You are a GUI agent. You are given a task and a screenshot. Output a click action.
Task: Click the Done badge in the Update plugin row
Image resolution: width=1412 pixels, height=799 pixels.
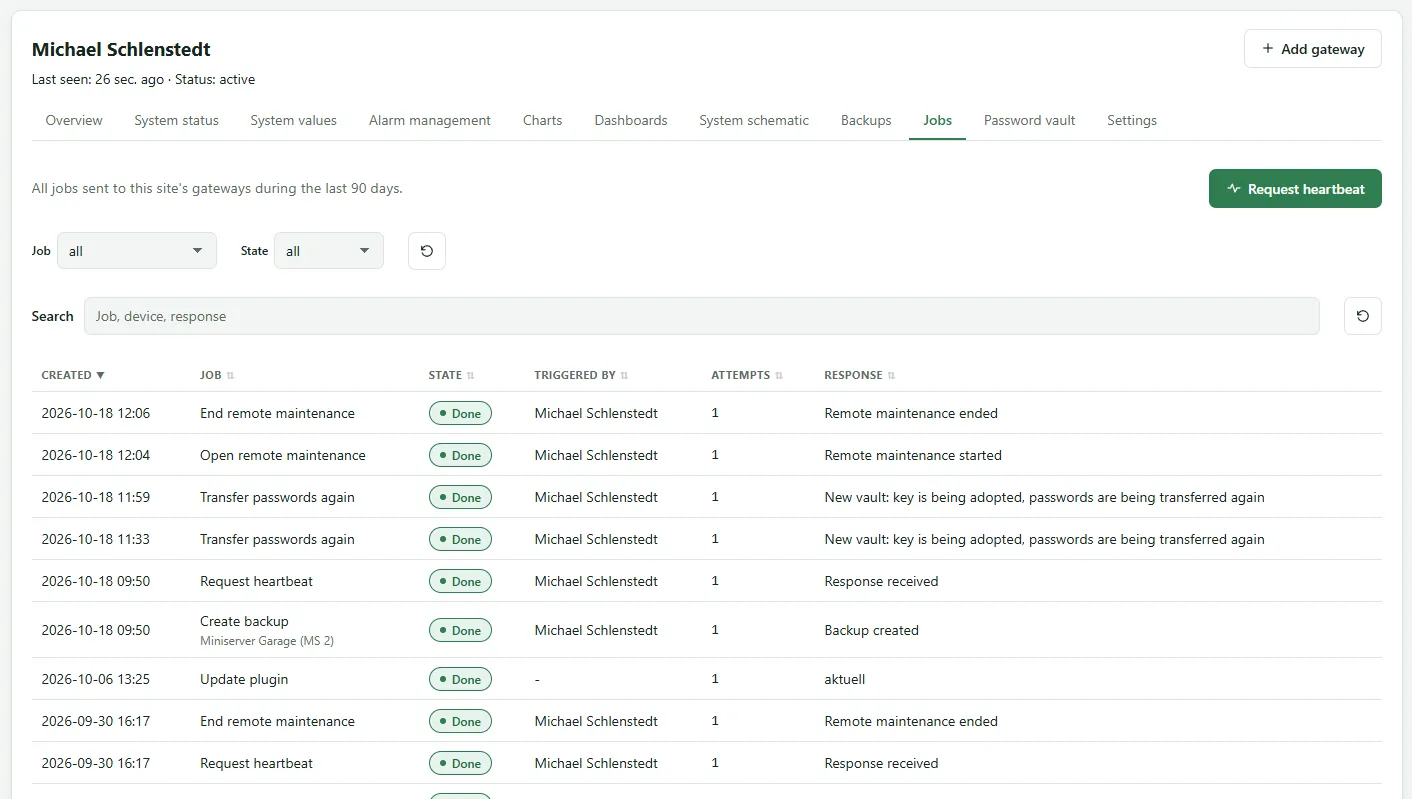click(460, 679)
